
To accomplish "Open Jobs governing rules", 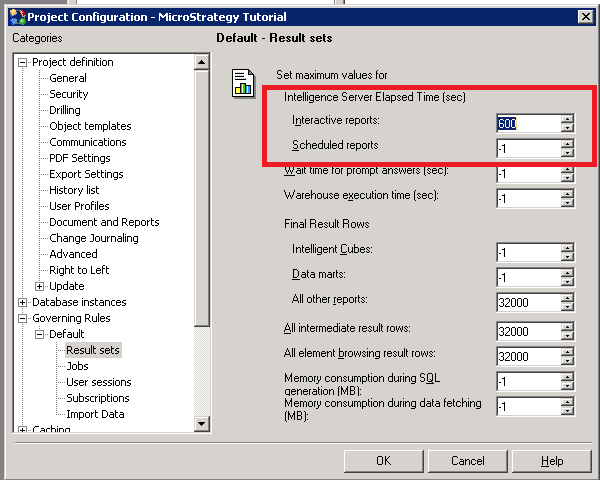I will [x=77, y=366].
